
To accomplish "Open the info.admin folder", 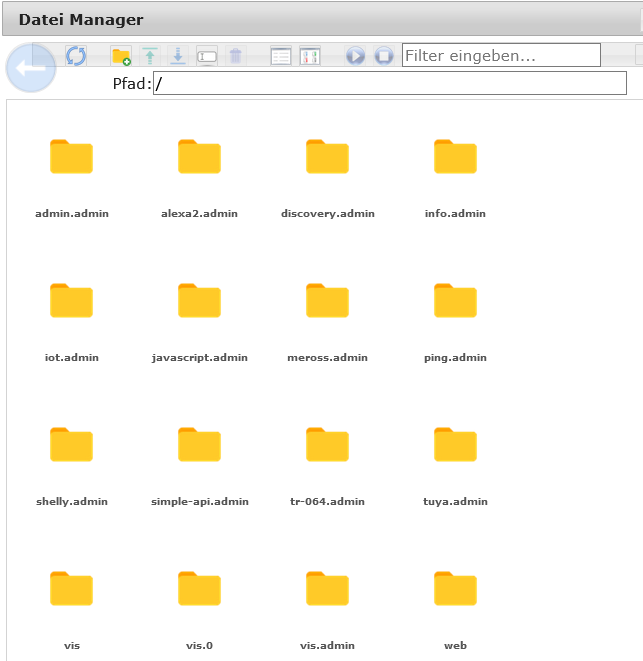I will pos(455,156).
